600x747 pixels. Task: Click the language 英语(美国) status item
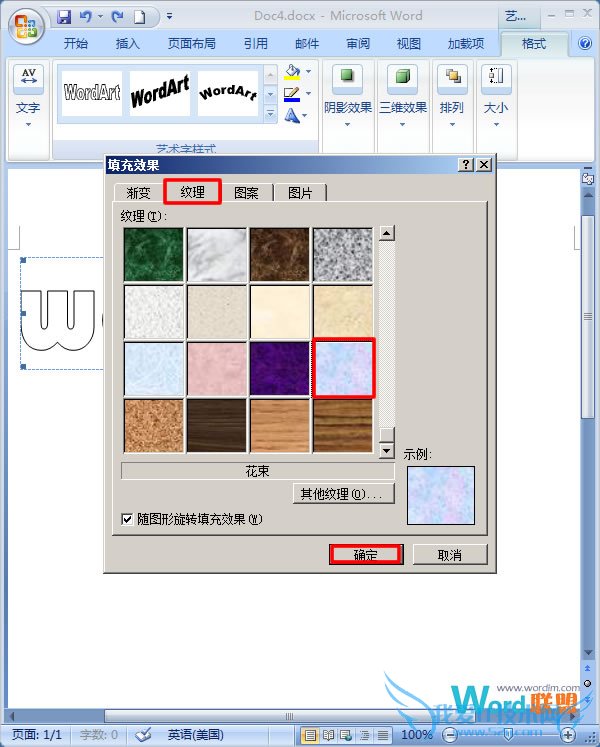point(195,735)
